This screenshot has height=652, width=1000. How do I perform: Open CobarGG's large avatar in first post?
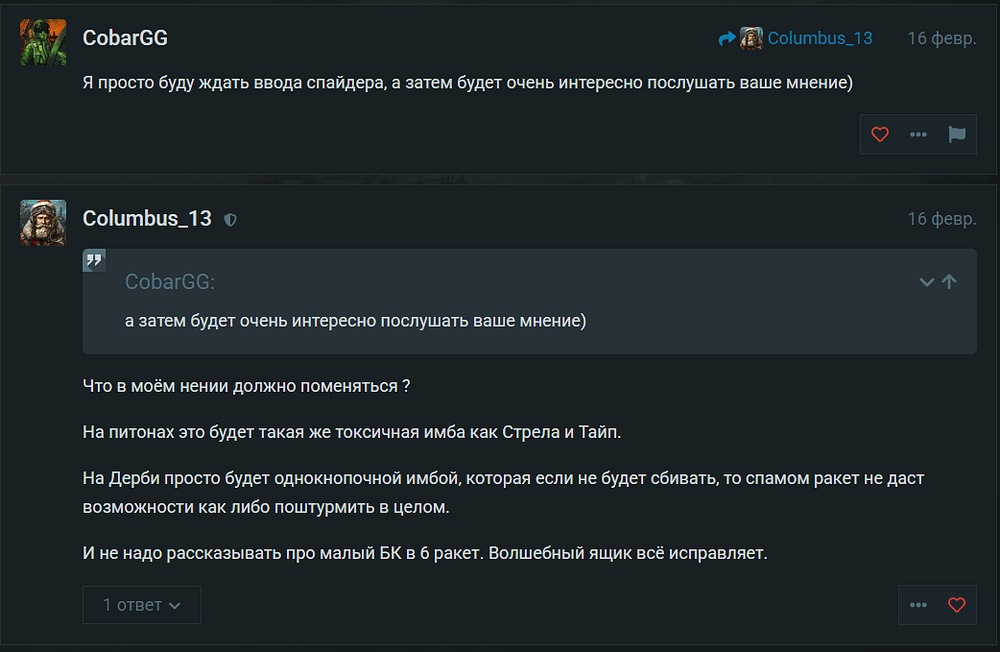tap(43, 43)
